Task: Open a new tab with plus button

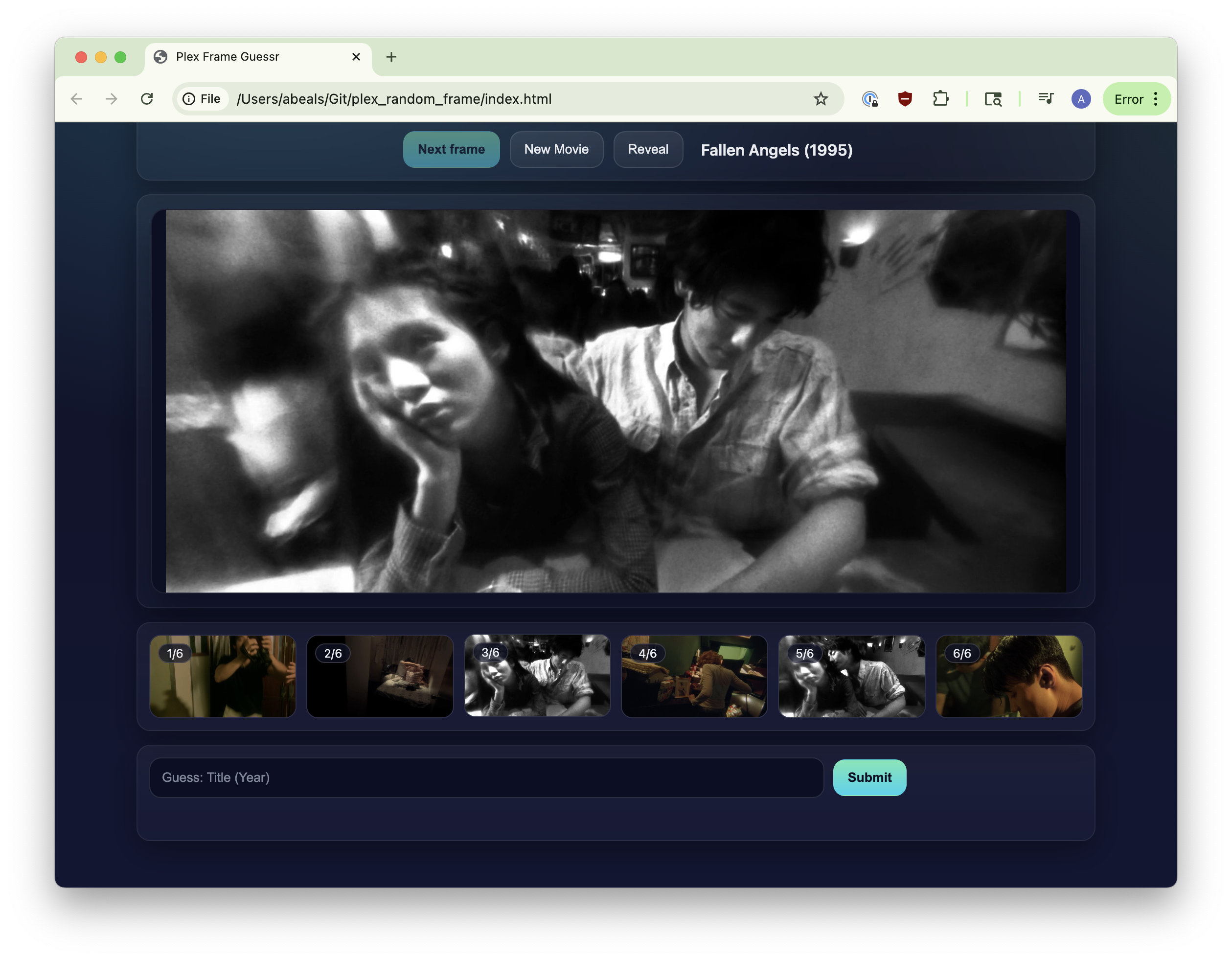Action: coord(391,57)
